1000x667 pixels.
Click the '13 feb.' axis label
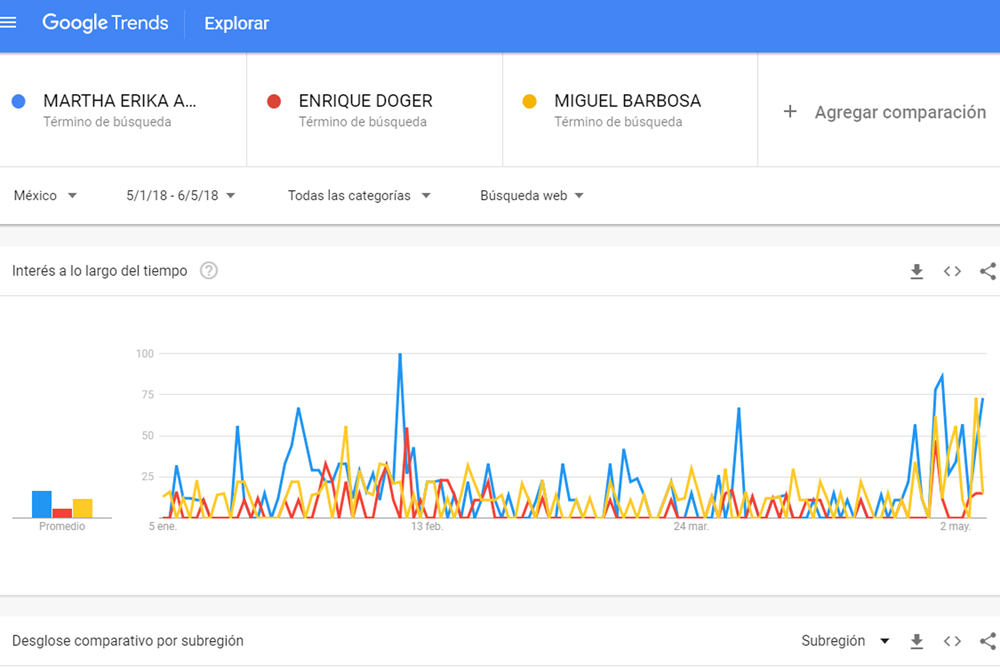427,527
